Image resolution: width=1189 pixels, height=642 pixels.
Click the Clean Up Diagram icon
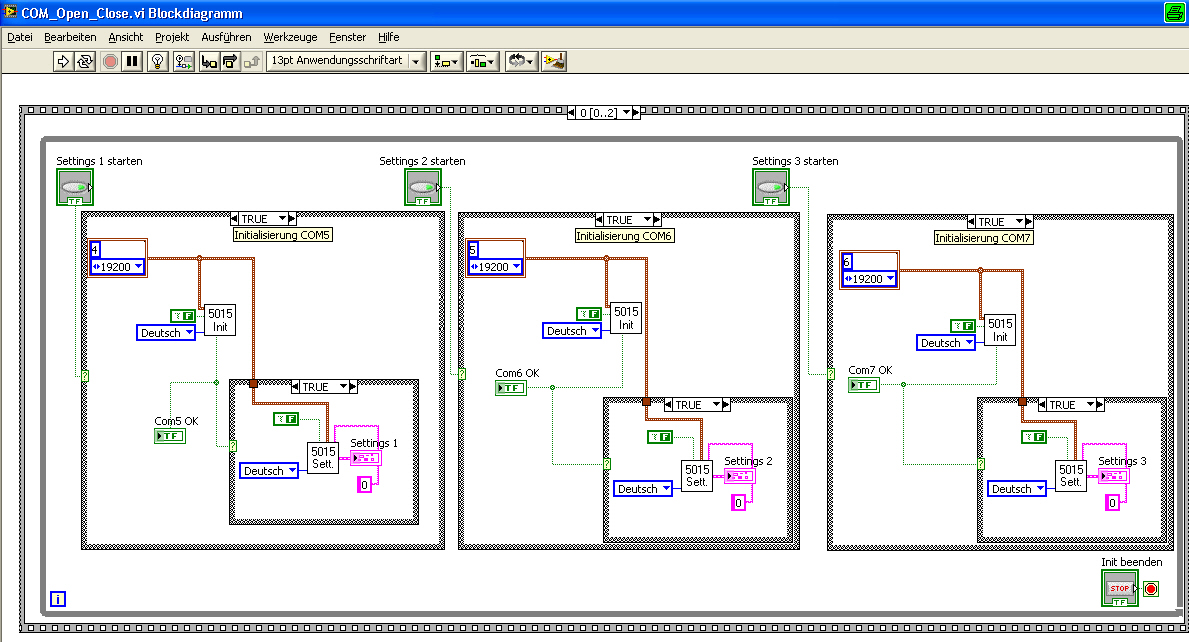click(554, 61)
